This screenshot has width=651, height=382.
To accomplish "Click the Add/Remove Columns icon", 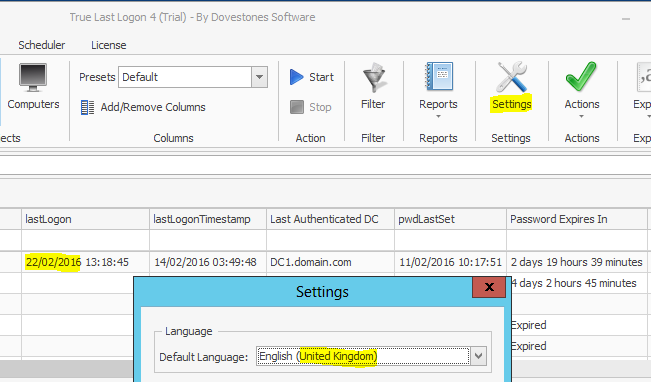I will 87,108.
